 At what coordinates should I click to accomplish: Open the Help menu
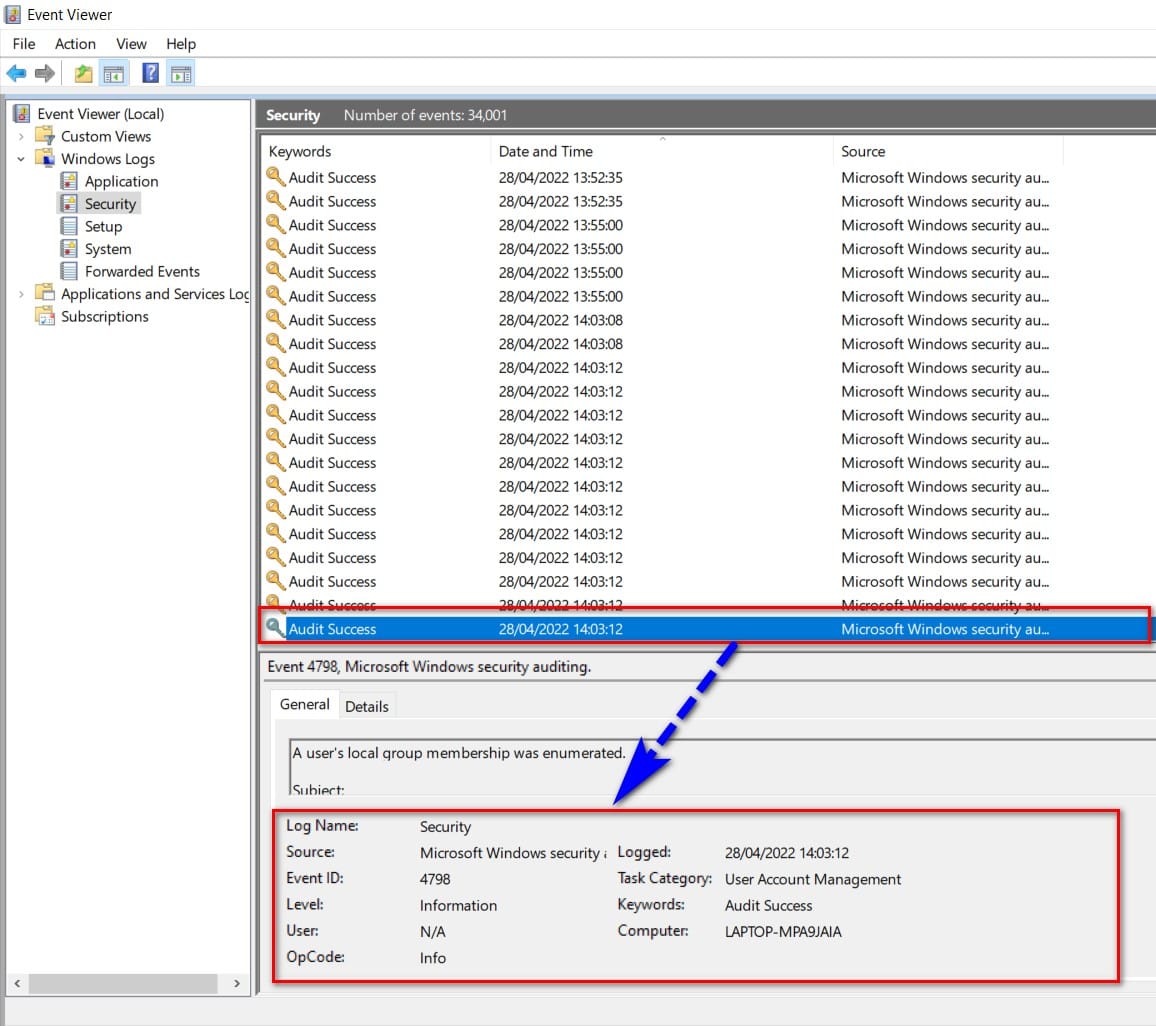click(181, 44)
